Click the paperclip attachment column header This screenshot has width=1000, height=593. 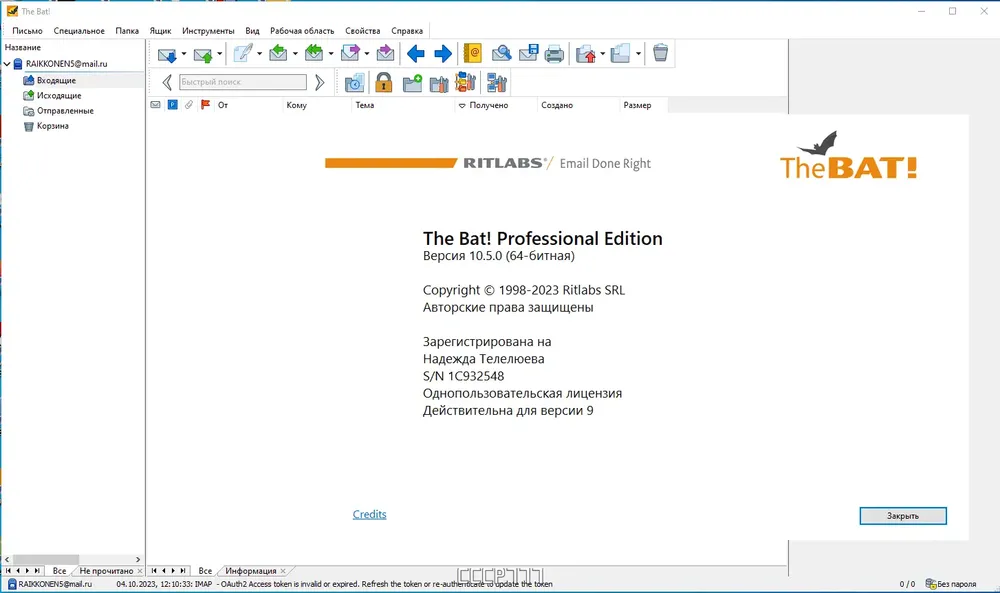click(x=189, y=105)
